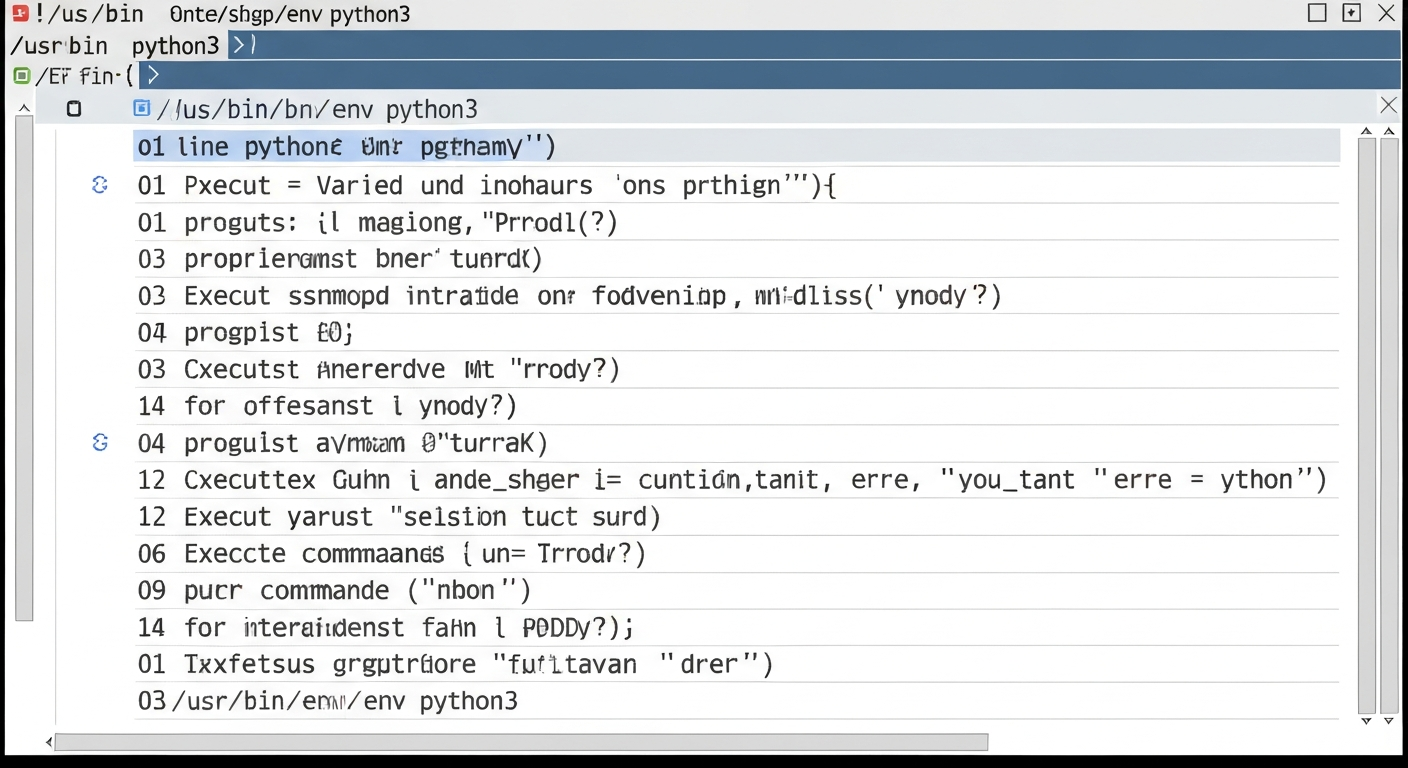Select the /usr bin python3 tab
Image resolution: width=1408 pixels, height=768 pixels.
click(114, 46)
